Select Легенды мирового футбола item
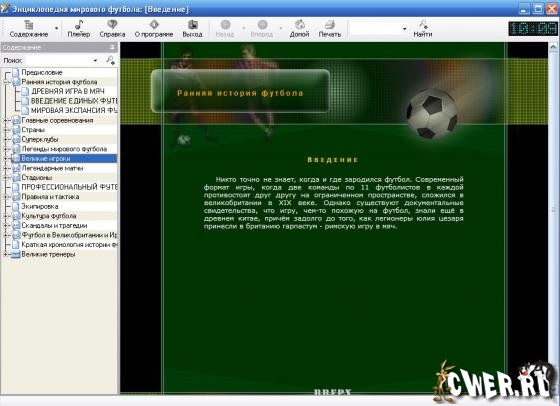The height and width of the screenshot is (406, 560). 64,149
